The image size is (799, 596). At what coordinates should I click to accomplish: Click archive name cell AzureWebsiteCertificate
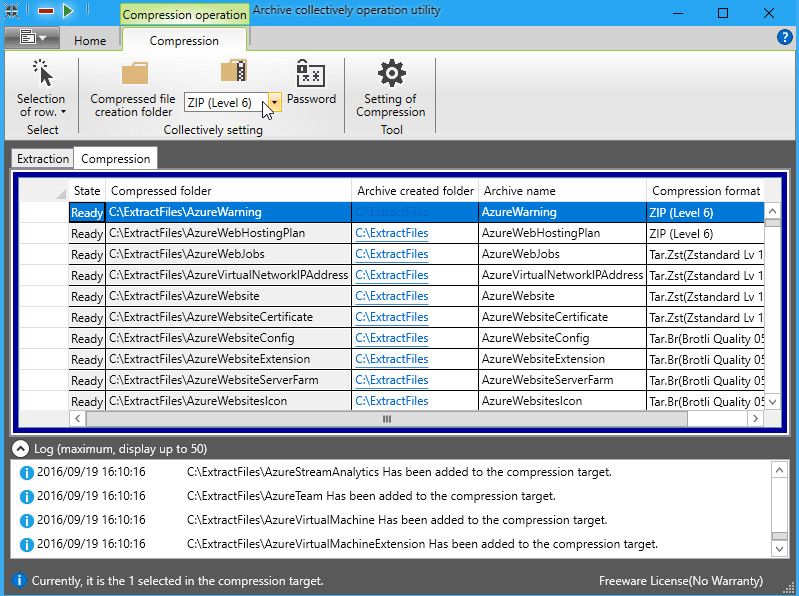[x=562, y=317]
